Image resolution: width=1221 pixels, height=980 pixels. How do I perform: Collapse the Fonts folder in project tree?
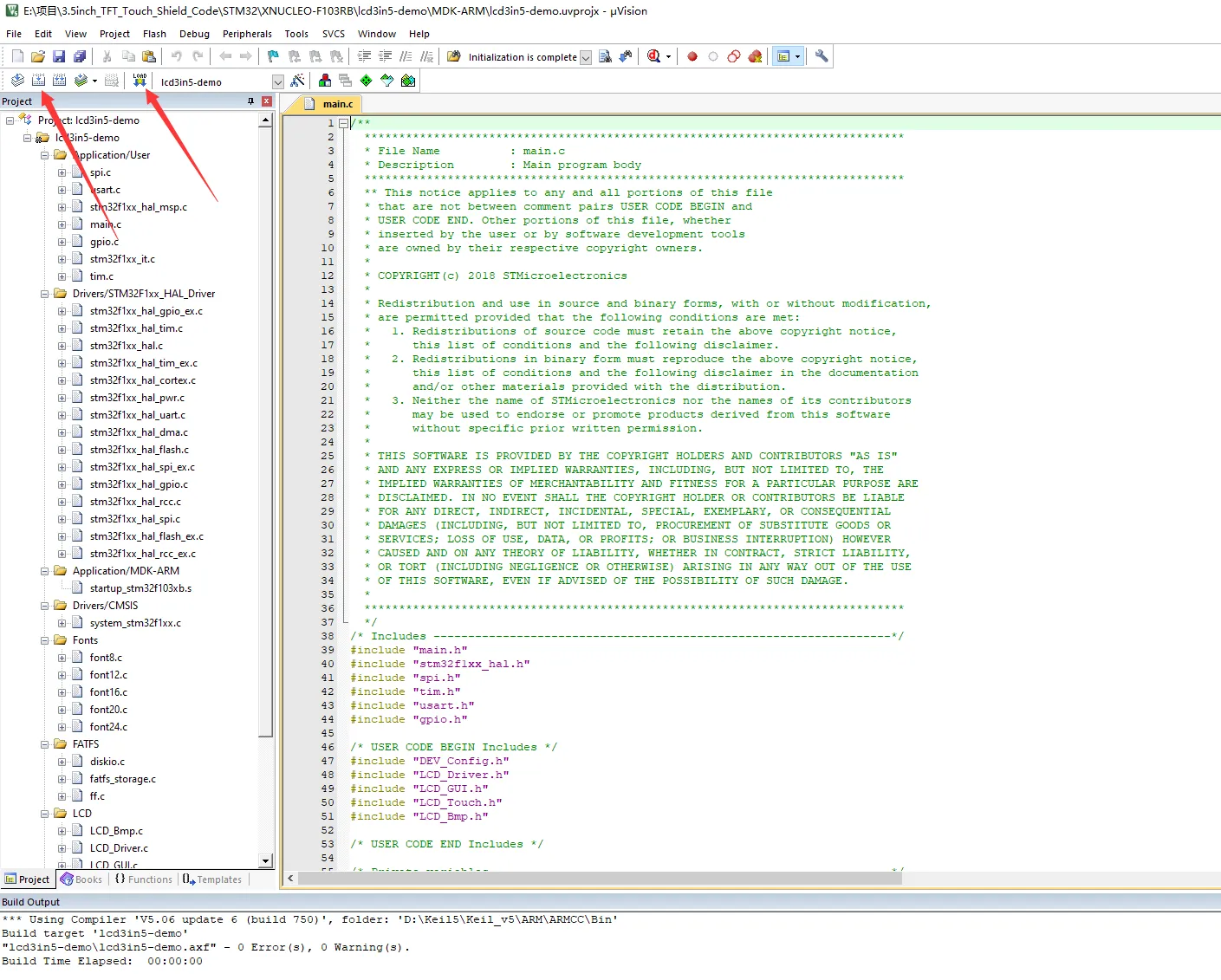tap(44, 640)
